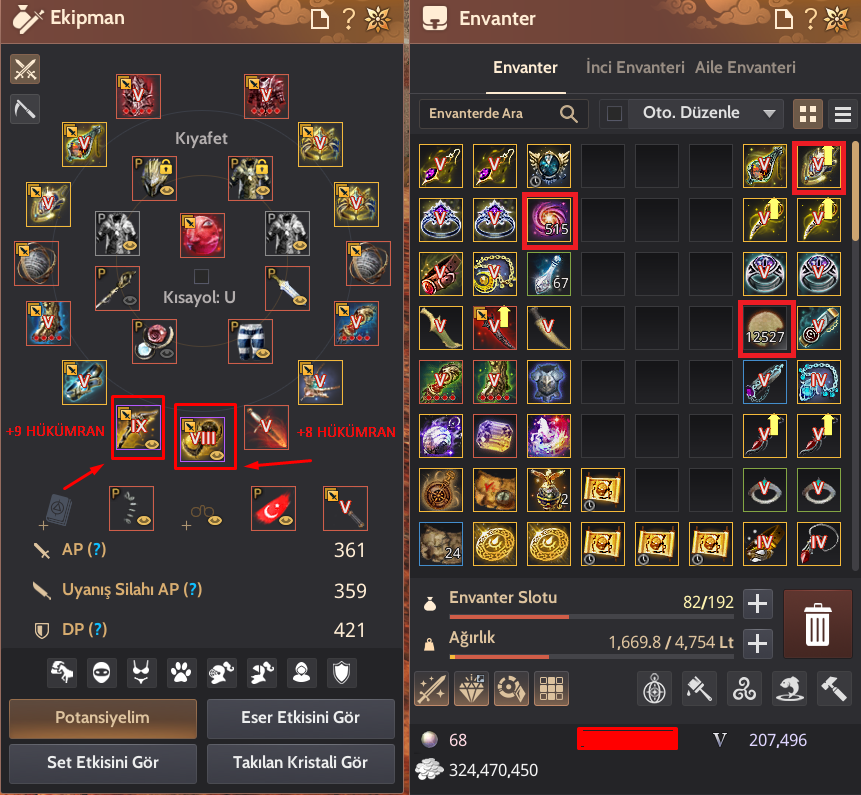
Task: Switch to grid view layout icon
Action: coord(808,114)
